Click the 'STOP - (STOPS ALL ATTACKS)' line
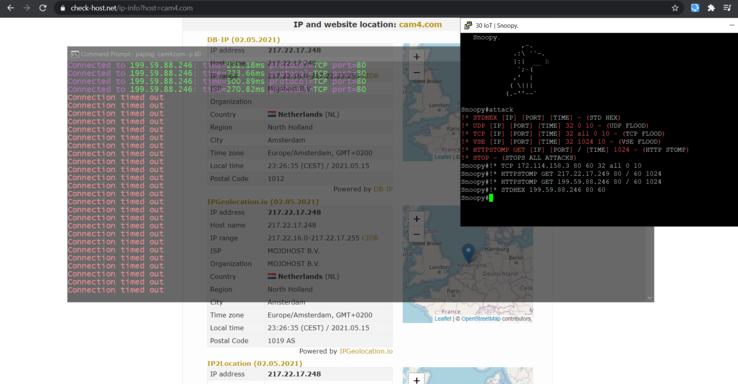 tap(518, 158)
